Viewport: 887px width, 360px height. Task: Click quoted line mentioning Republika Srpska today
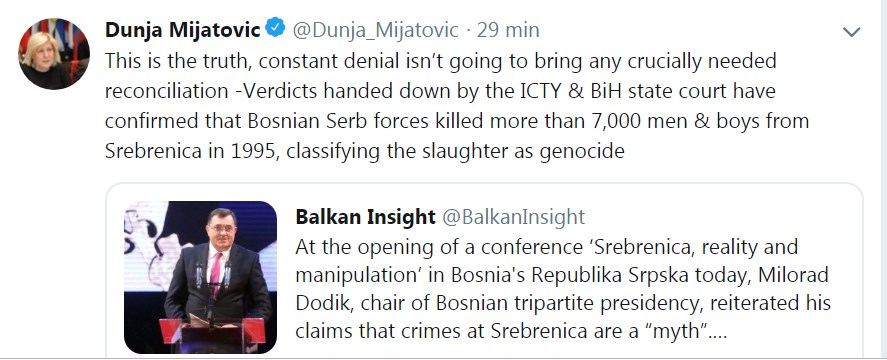pyautogui.click(x=562, y=276)
